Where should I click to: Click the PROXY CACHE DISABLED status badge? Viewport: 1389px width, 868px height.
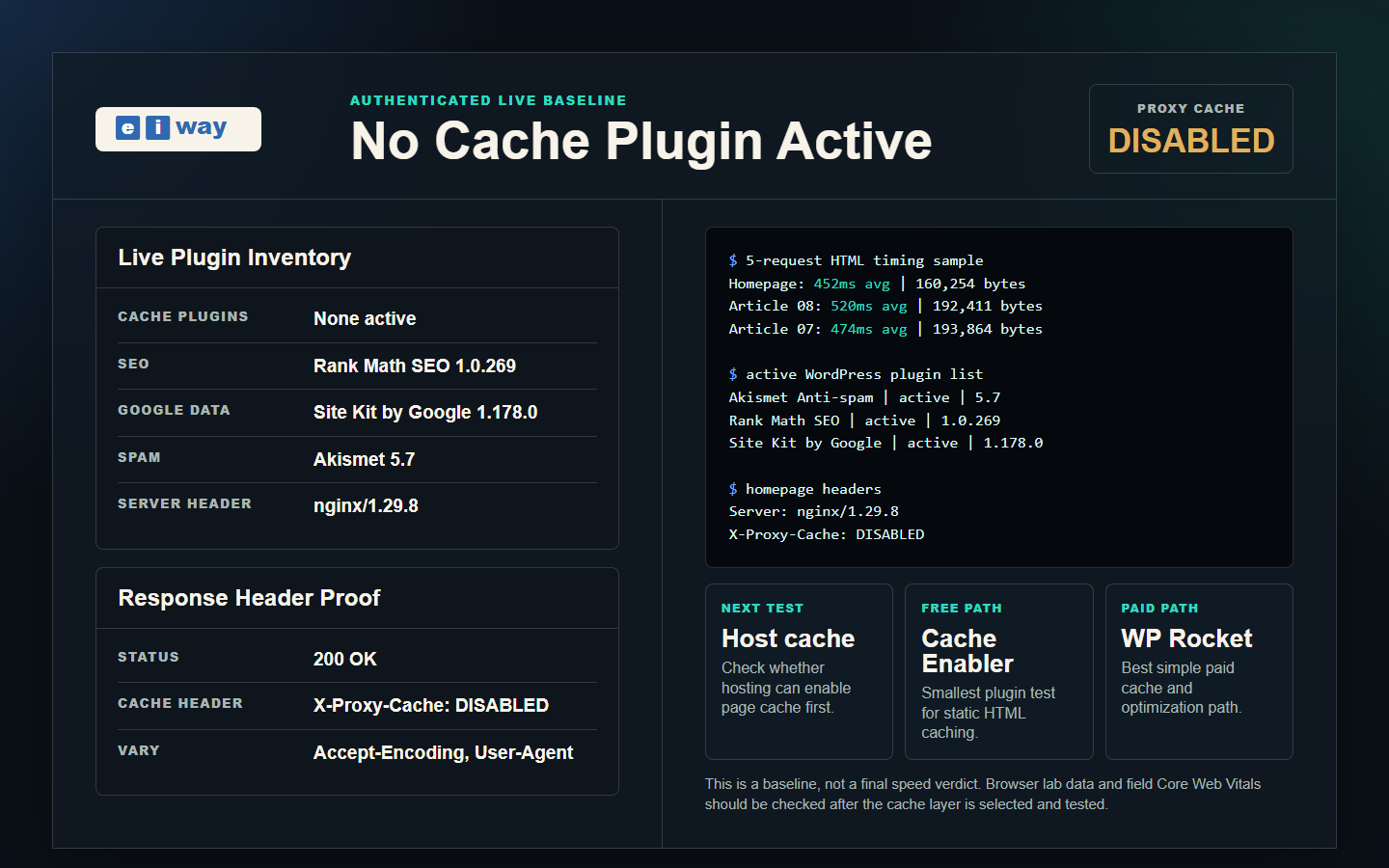coord(1191,129)
